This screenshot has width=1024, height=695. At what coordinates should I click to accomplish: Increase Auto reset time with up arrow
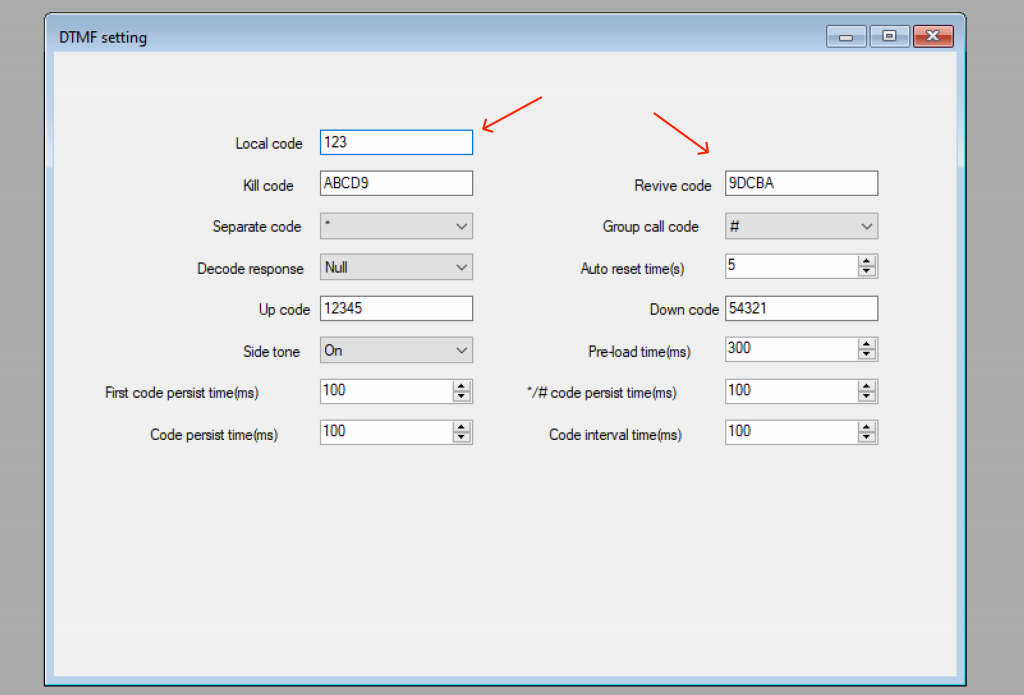click(x=867, y=262)
